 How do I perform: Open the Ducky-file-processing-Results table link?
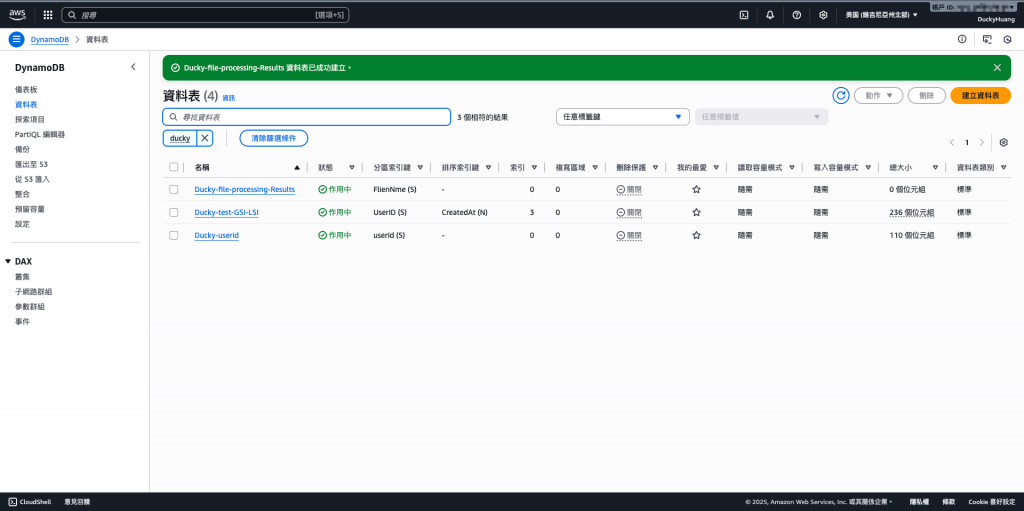pos(244,190)
